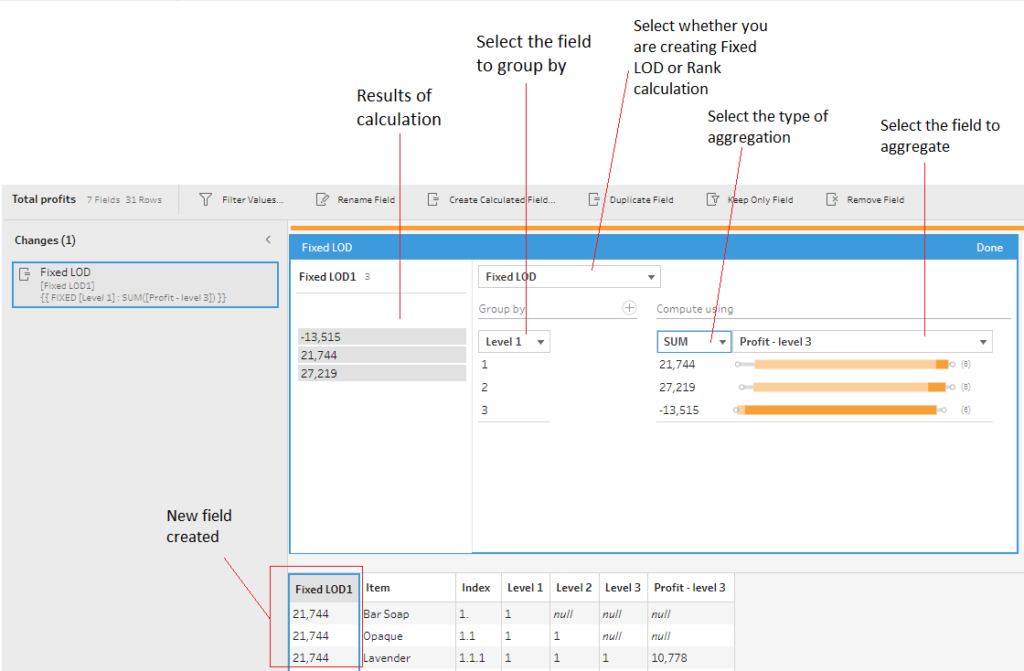Add a Group by field with plus icon
The image size is (1024, 671).
point(629,308)
